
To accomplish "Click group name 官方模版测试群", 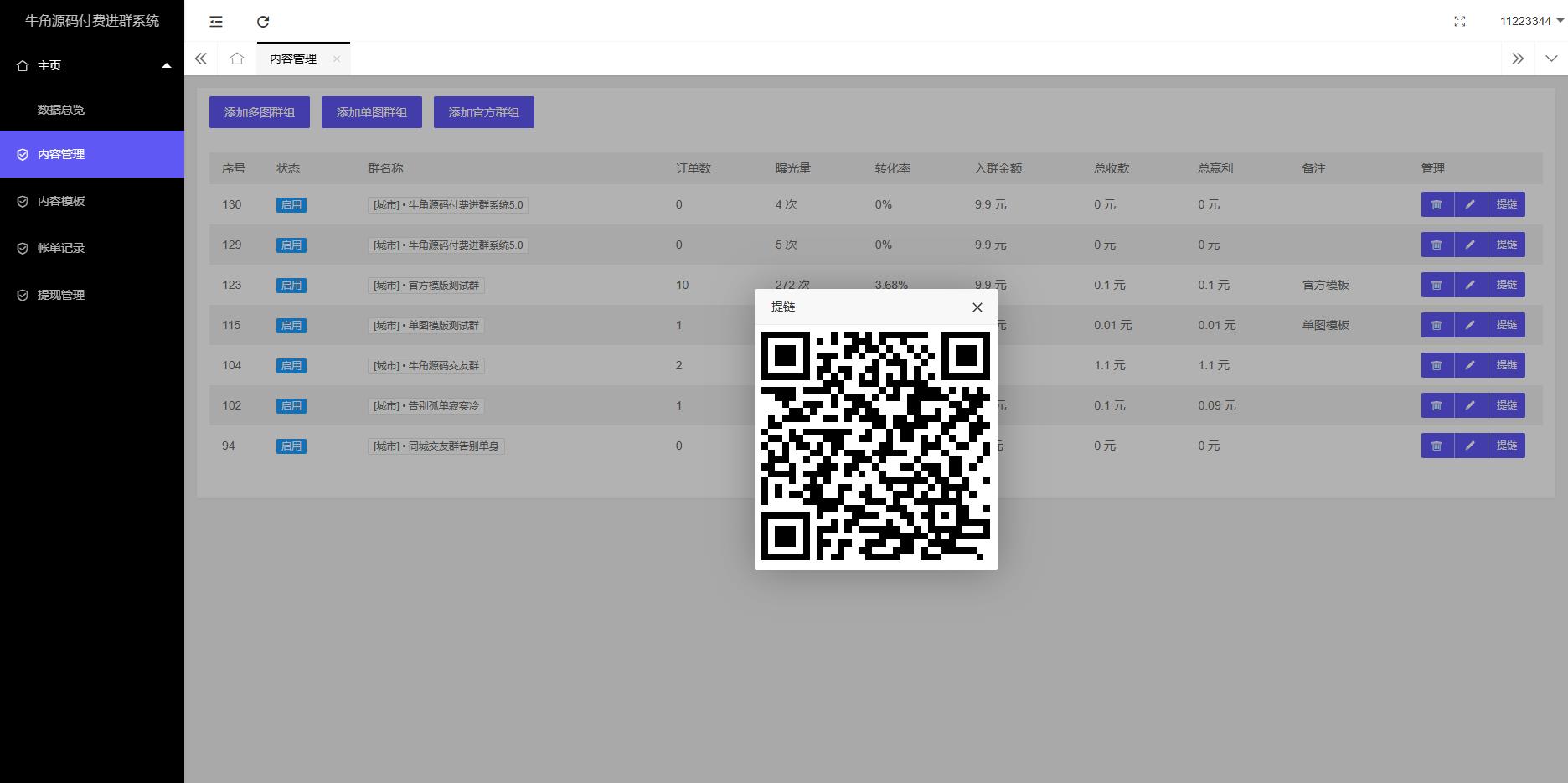I will (426, 286).
